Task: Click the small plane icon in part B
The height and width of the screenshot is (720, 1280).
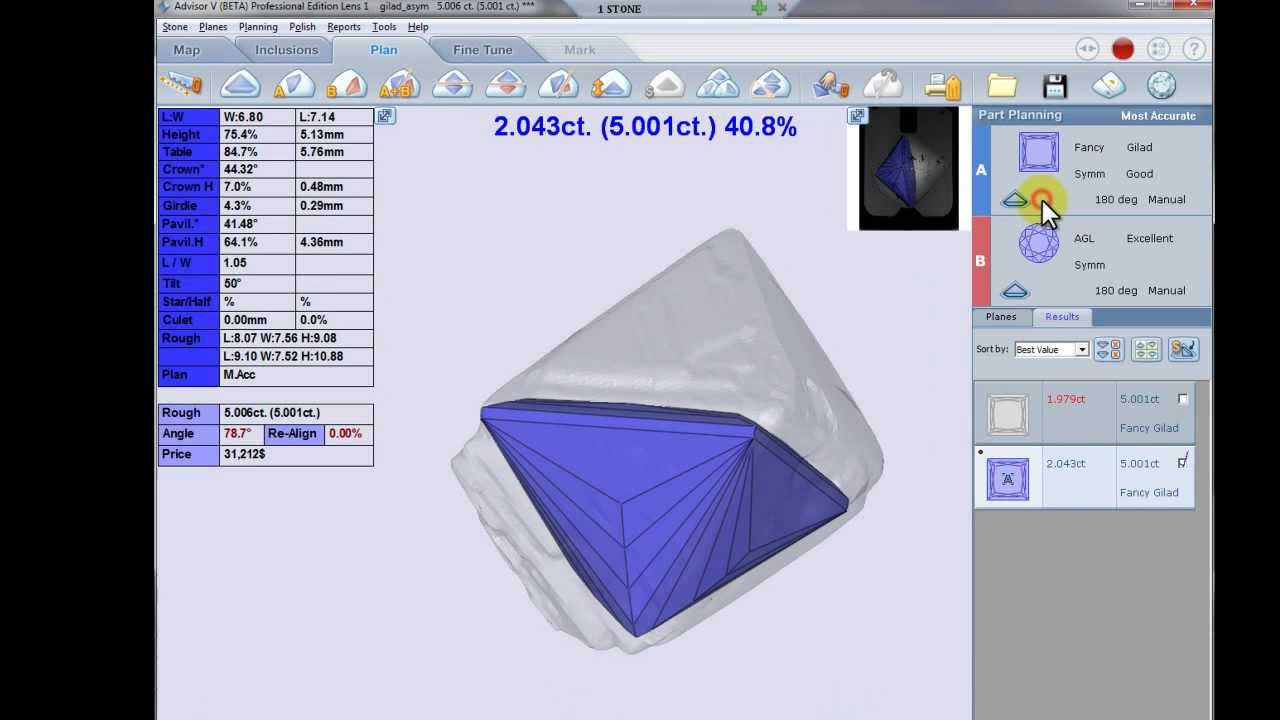Action: click(x=1015, y=291)
